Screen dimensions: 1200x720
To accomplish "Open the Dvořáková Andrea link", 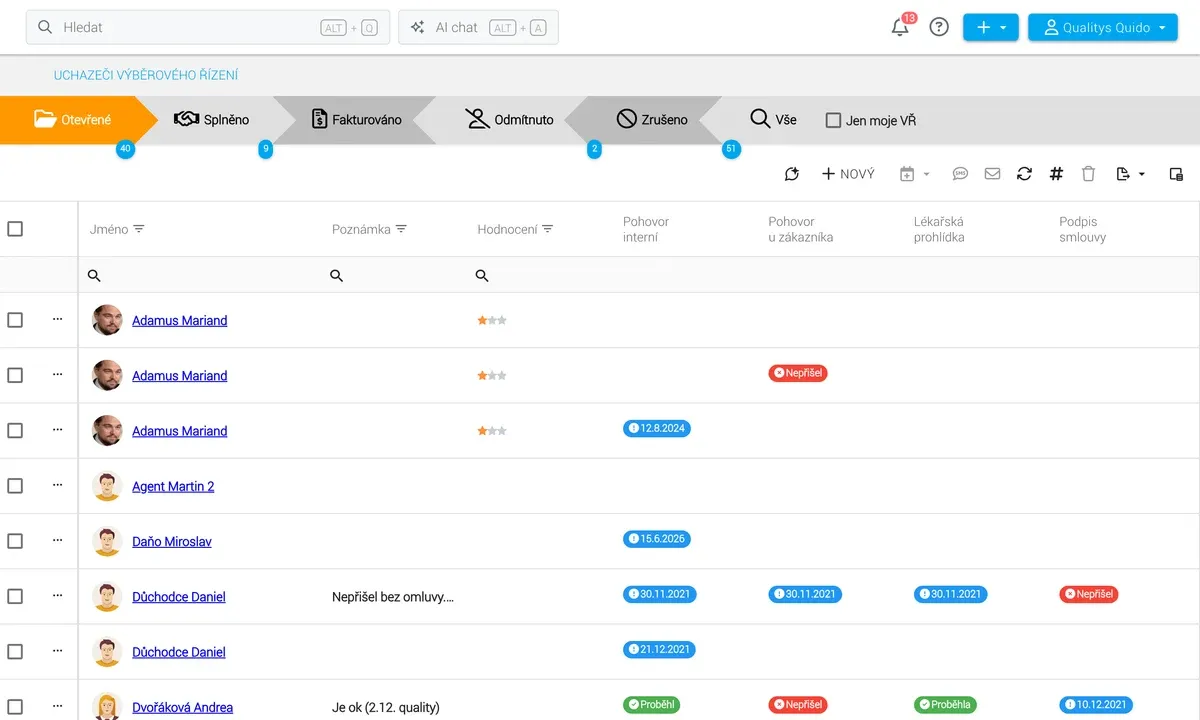I will pos(183,707).
